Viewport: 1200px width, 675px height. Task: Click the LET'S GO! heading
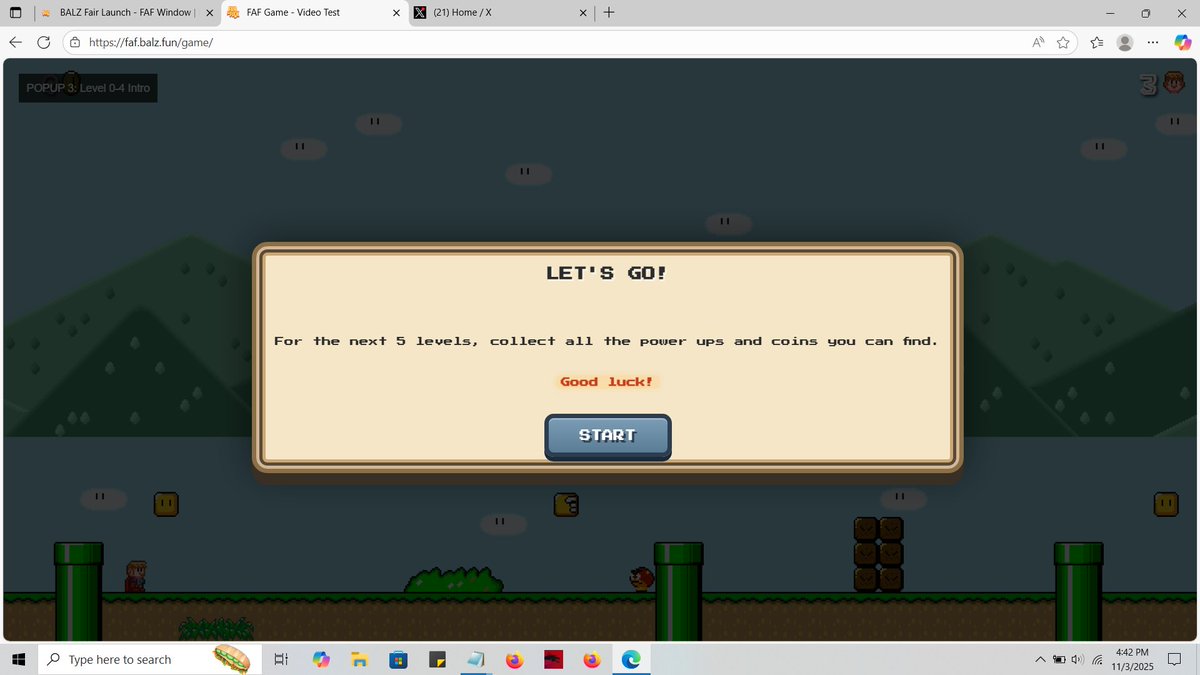click(x=606, y=272)
